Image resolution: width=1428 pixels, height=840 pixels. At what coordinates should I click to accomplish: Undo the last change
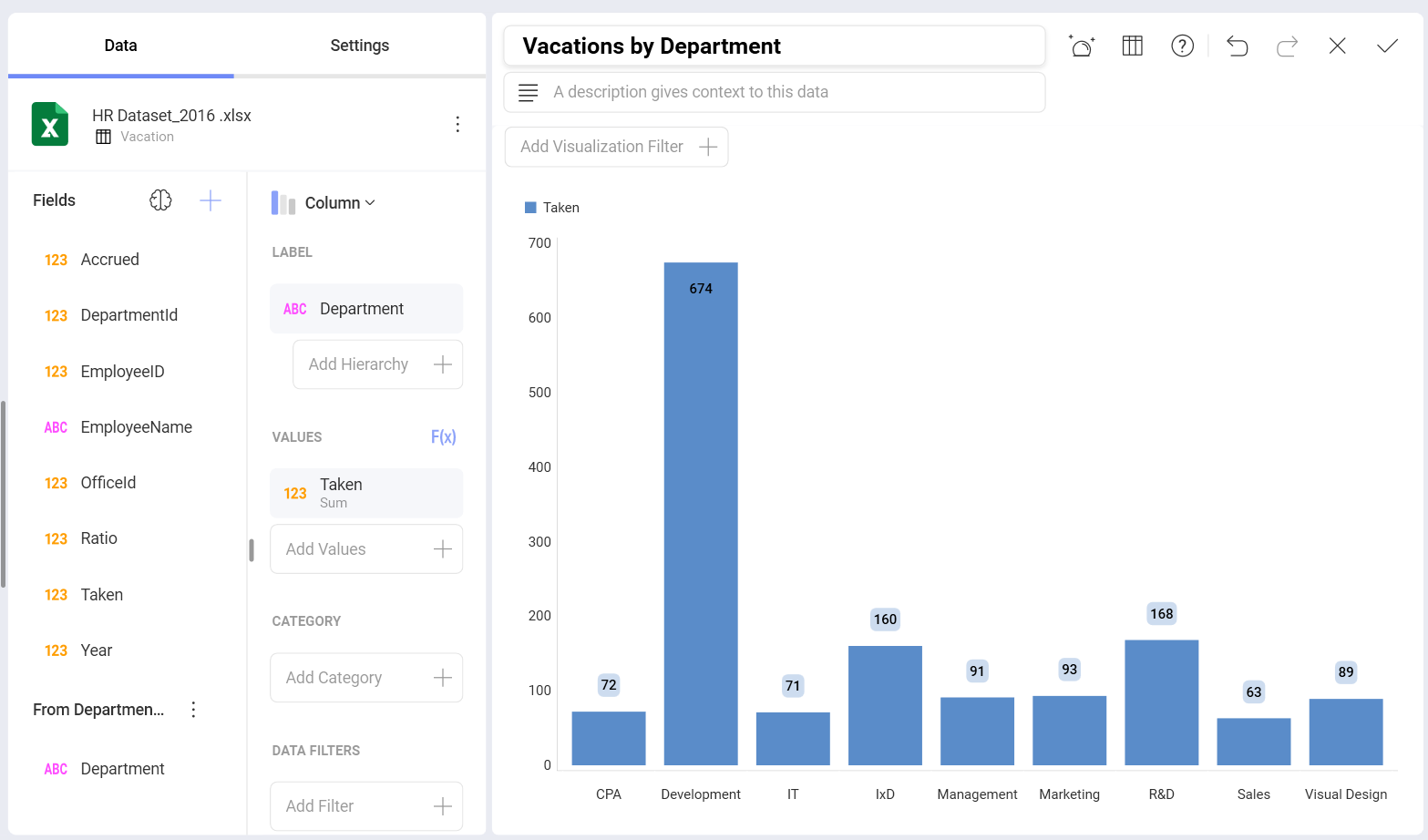[1237, 46]
